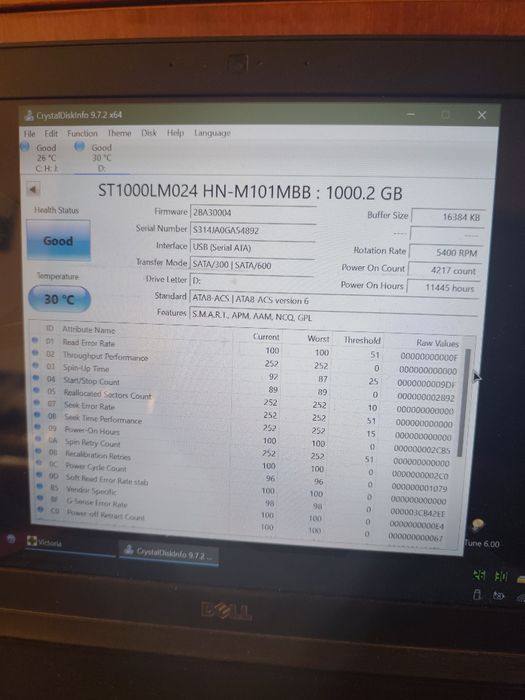The height and width of the screenshot is (700, 525).
Task: Select the Power Cycle Count attribute name
Action: tap(96, 467)
